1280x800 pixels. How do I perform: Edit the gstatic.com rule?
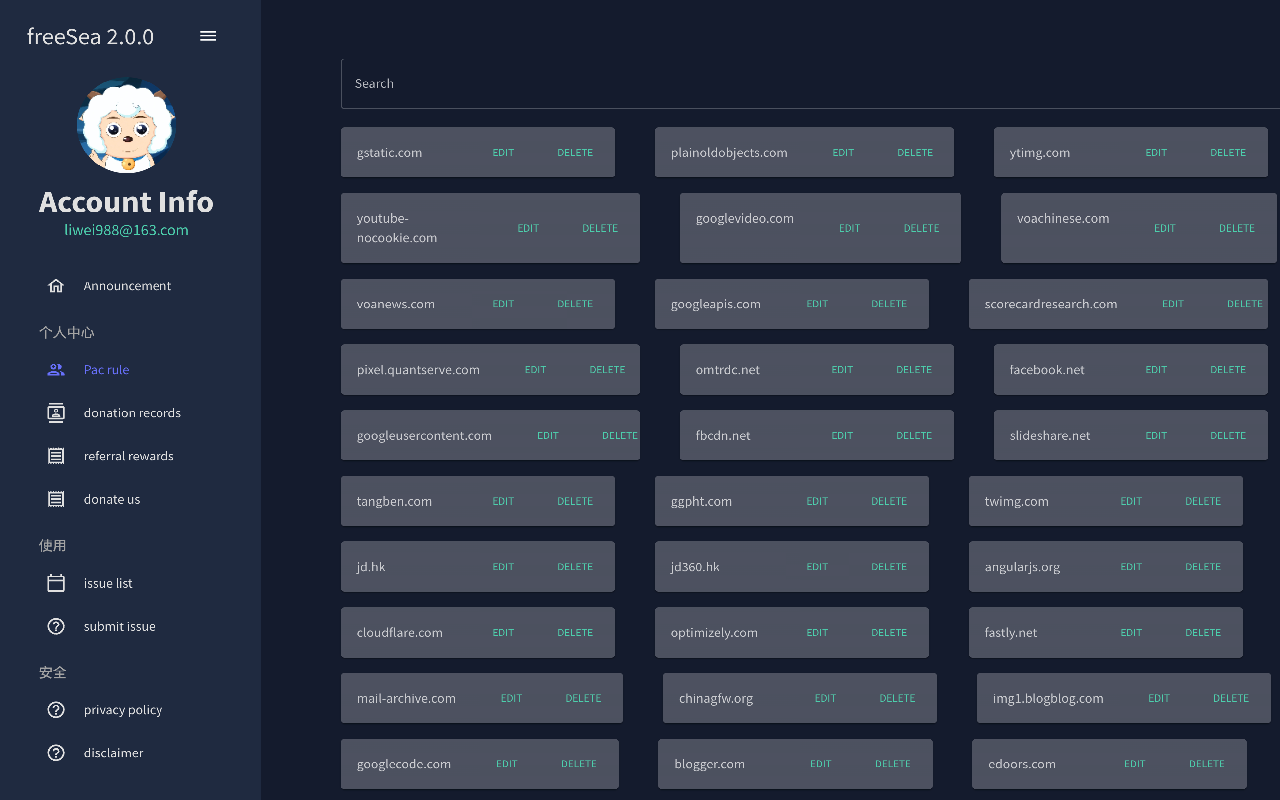point(503,153)
